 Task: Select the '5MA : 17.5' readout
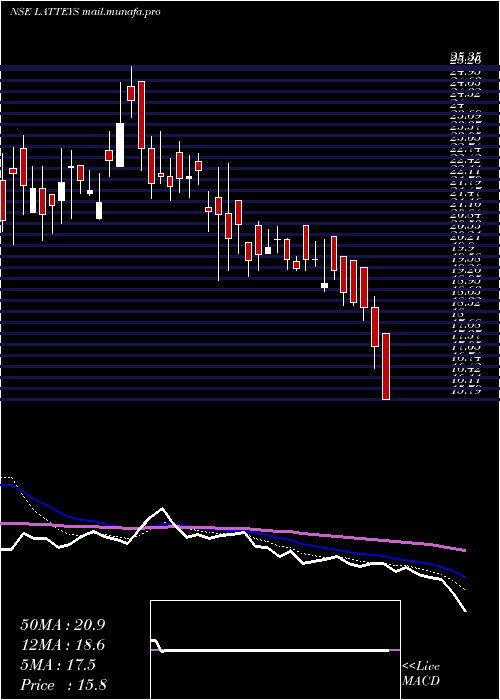pyautogui.click(x=58, y=665)
